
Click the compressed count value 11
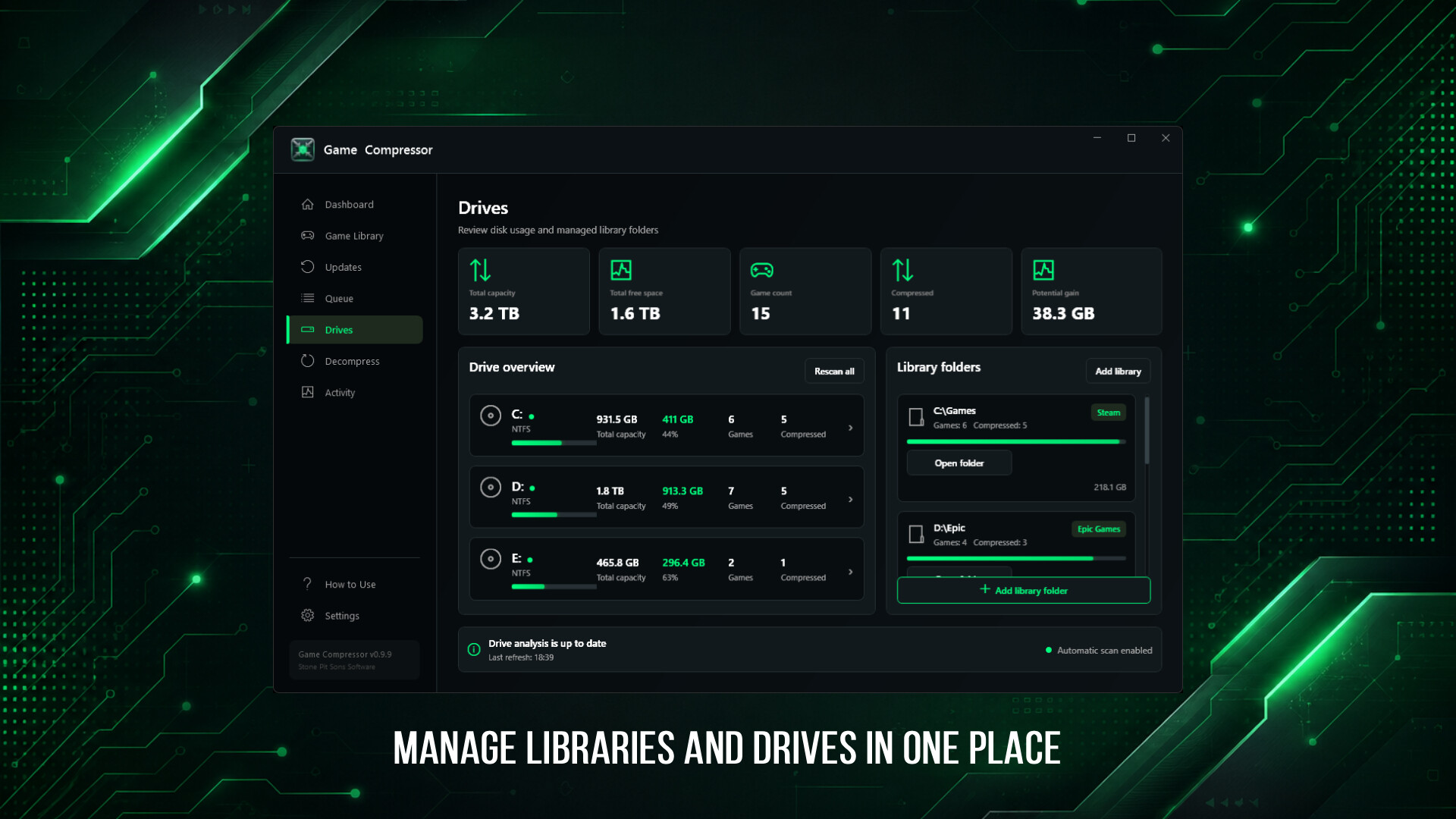pyautogui.click(x=901, y=313)
